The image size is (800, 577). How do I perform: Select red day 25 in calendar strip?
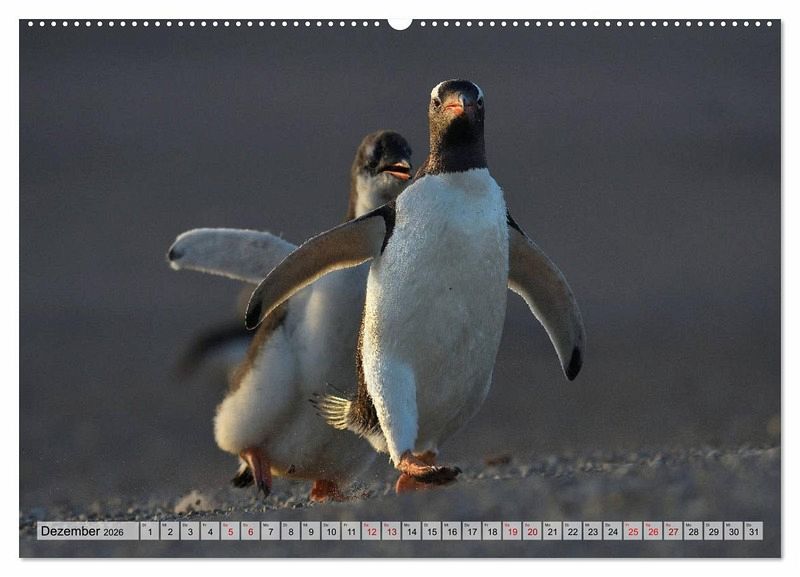pyautogui.click(x=632, y=531)
